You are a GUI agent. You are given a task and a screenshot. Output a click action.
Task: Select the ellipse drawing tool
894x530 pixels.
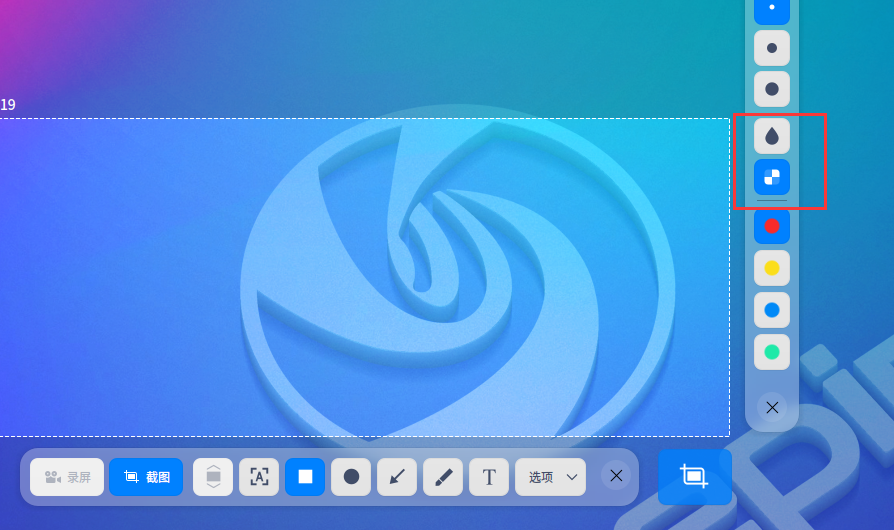pos(351,476)
